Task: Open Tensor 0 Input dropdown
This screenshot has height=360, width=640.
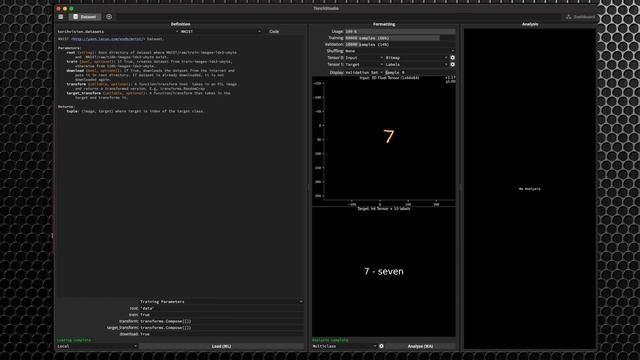Action: coord(364,58)
